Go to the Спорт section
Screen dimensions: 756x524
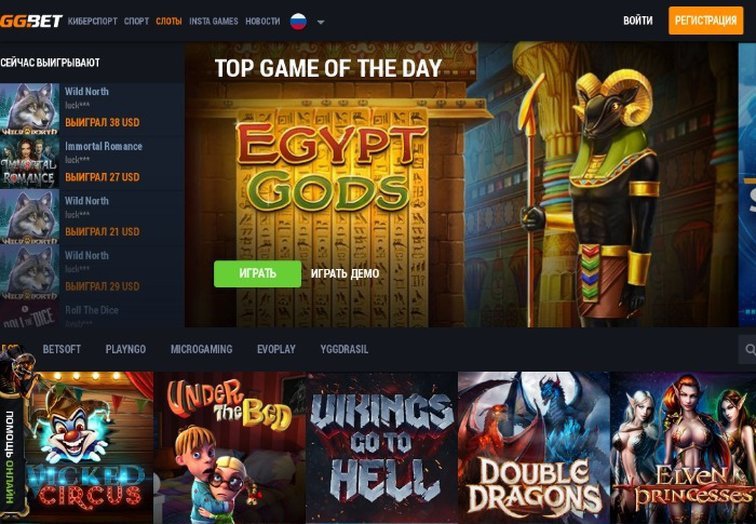pyautogui.click(x=136, y=21)
